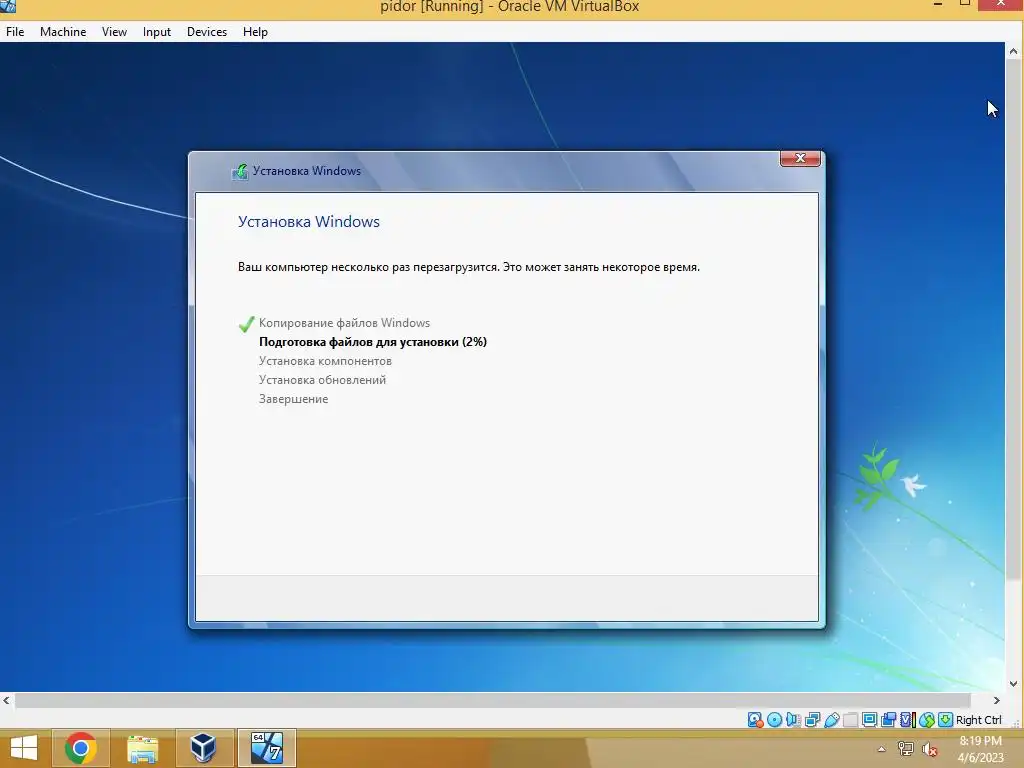Click the horizontal scrollbar thumb
This screenshot has height=768, width=1024.
click(x=494, y=700)
